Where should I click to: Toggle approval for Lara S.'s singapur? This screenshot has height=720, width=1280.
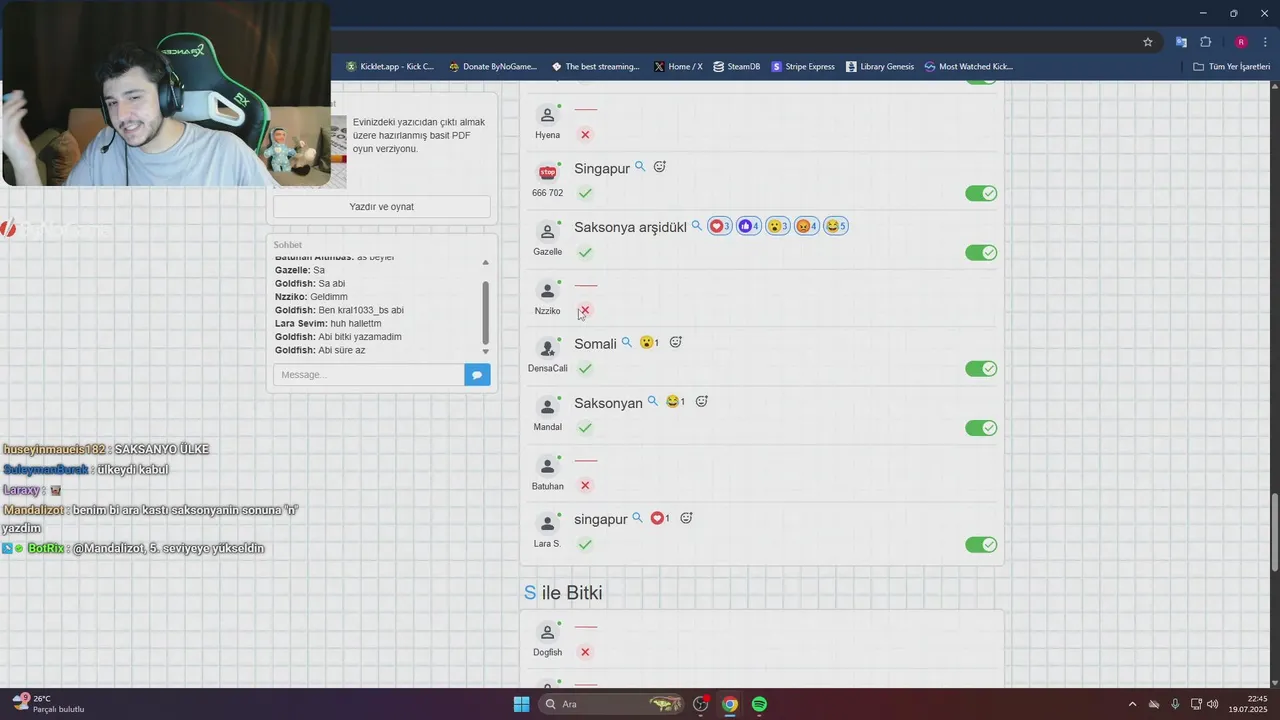(x=981, y=545)
